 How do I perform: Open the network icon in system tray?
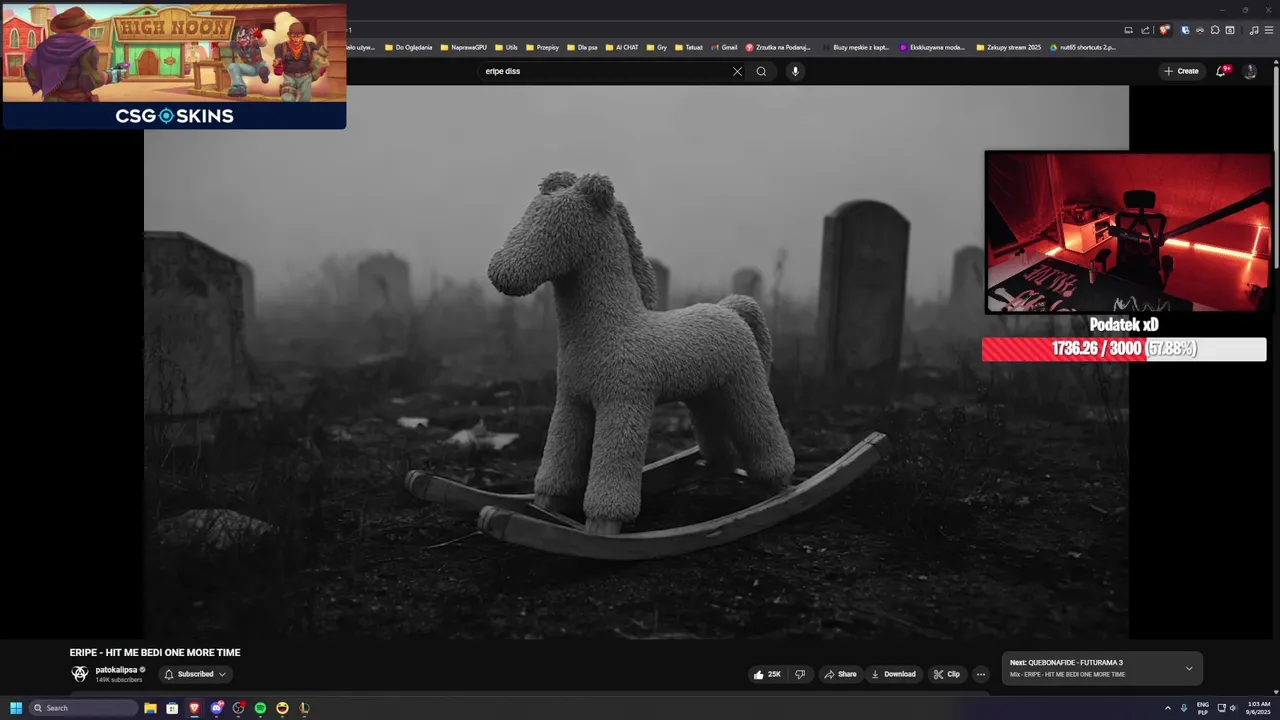pyautogui.click(x=1221, y=708)
